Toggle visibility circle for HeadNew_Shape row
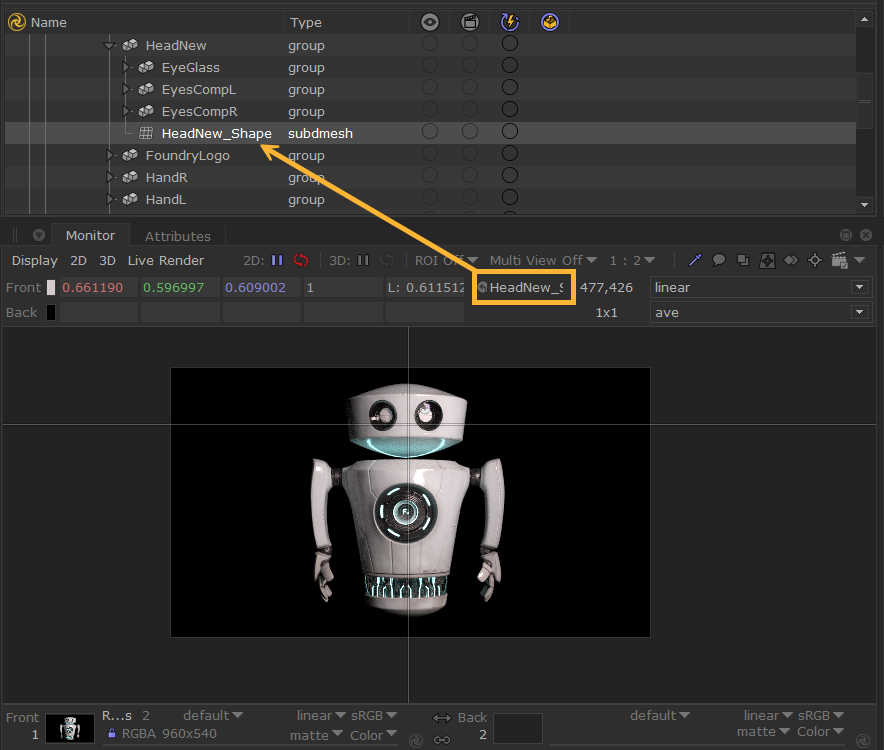Screen dimensions: 884x750 pos(429,132)
